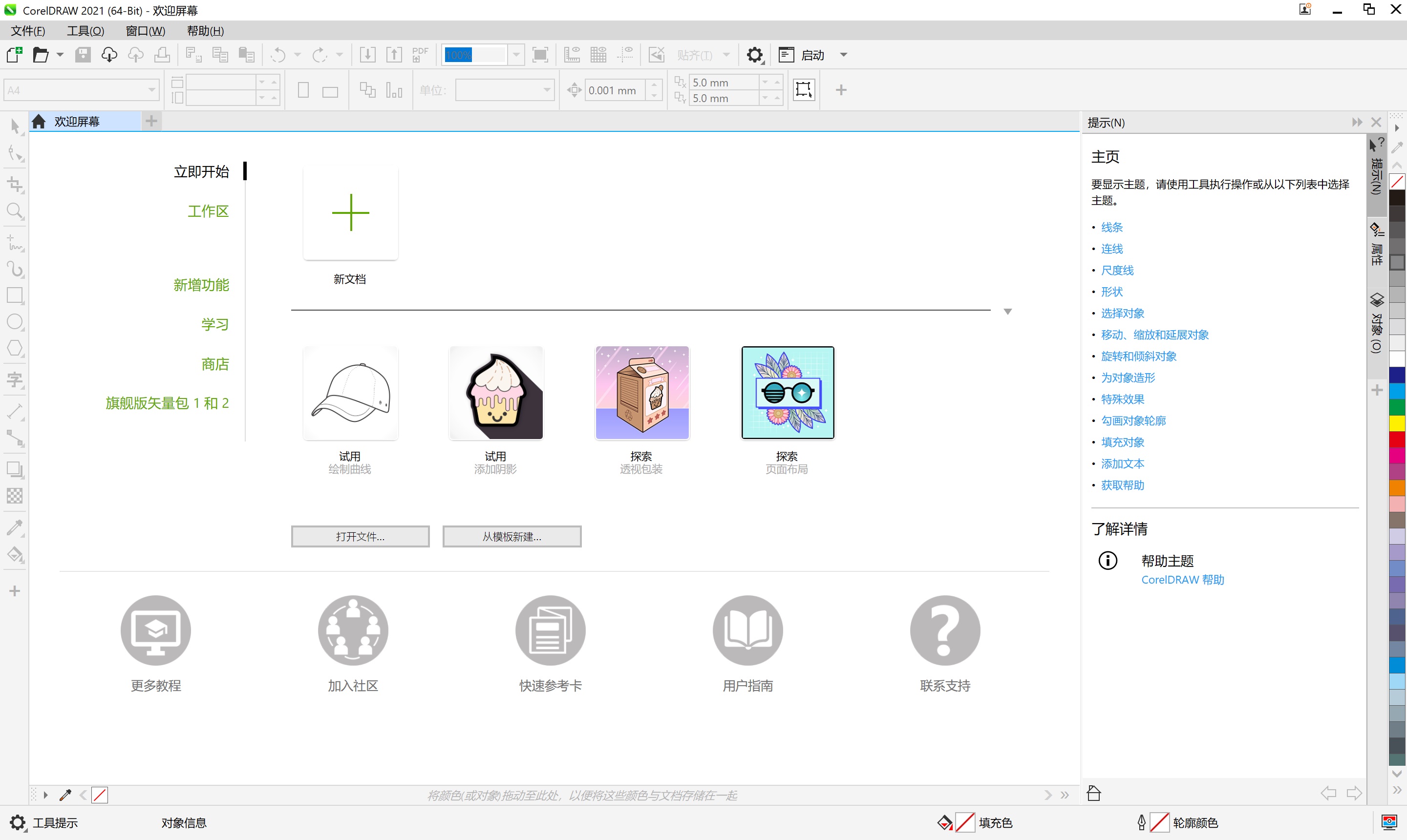Viewport: 1407px width, 840px height.
Task: Select the Ellipse tool
Action: pyautogui.click(x=15, y=322)
